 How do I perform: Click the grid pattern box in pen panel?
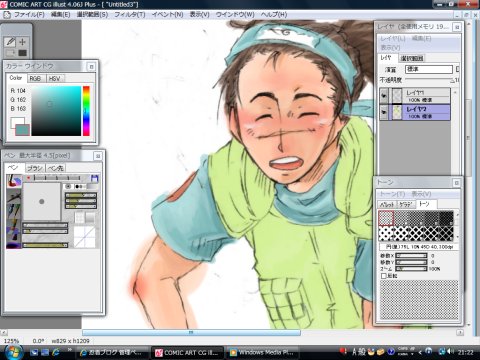(79, 217)
